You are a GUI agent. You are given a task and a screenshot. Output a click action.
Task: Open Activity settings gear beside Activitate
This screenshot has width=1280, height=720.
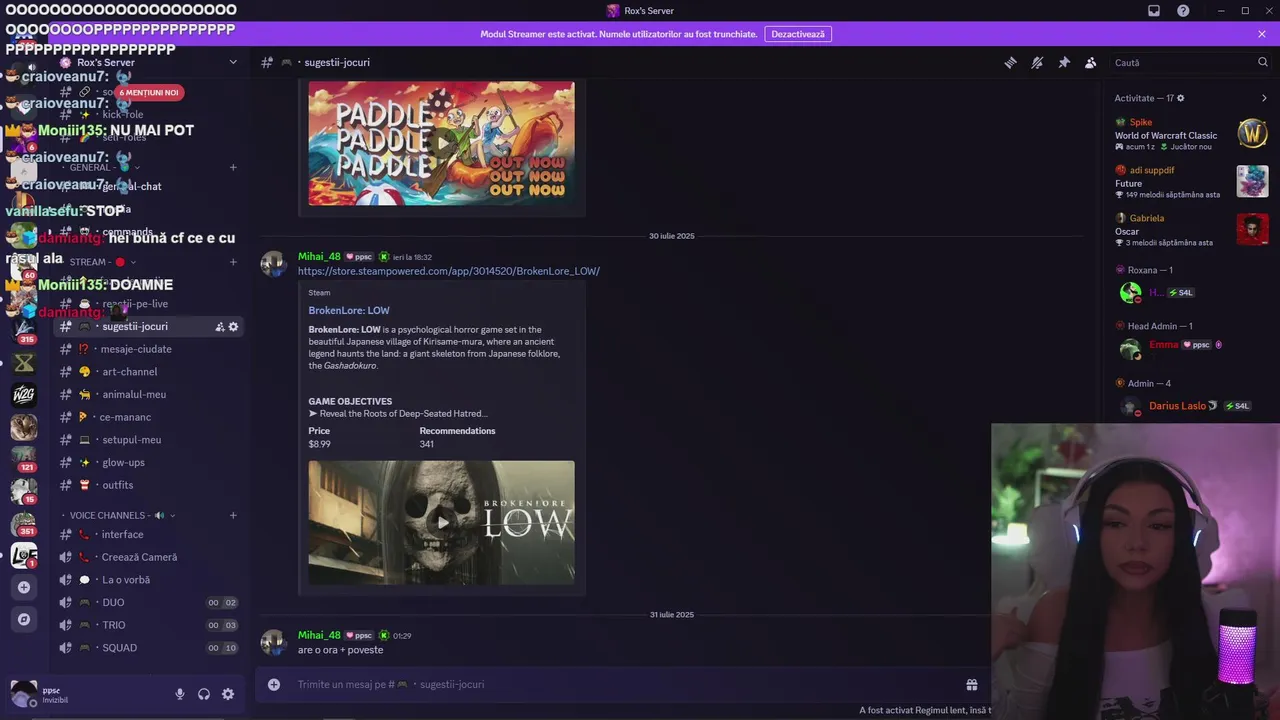pos(1181,98)
